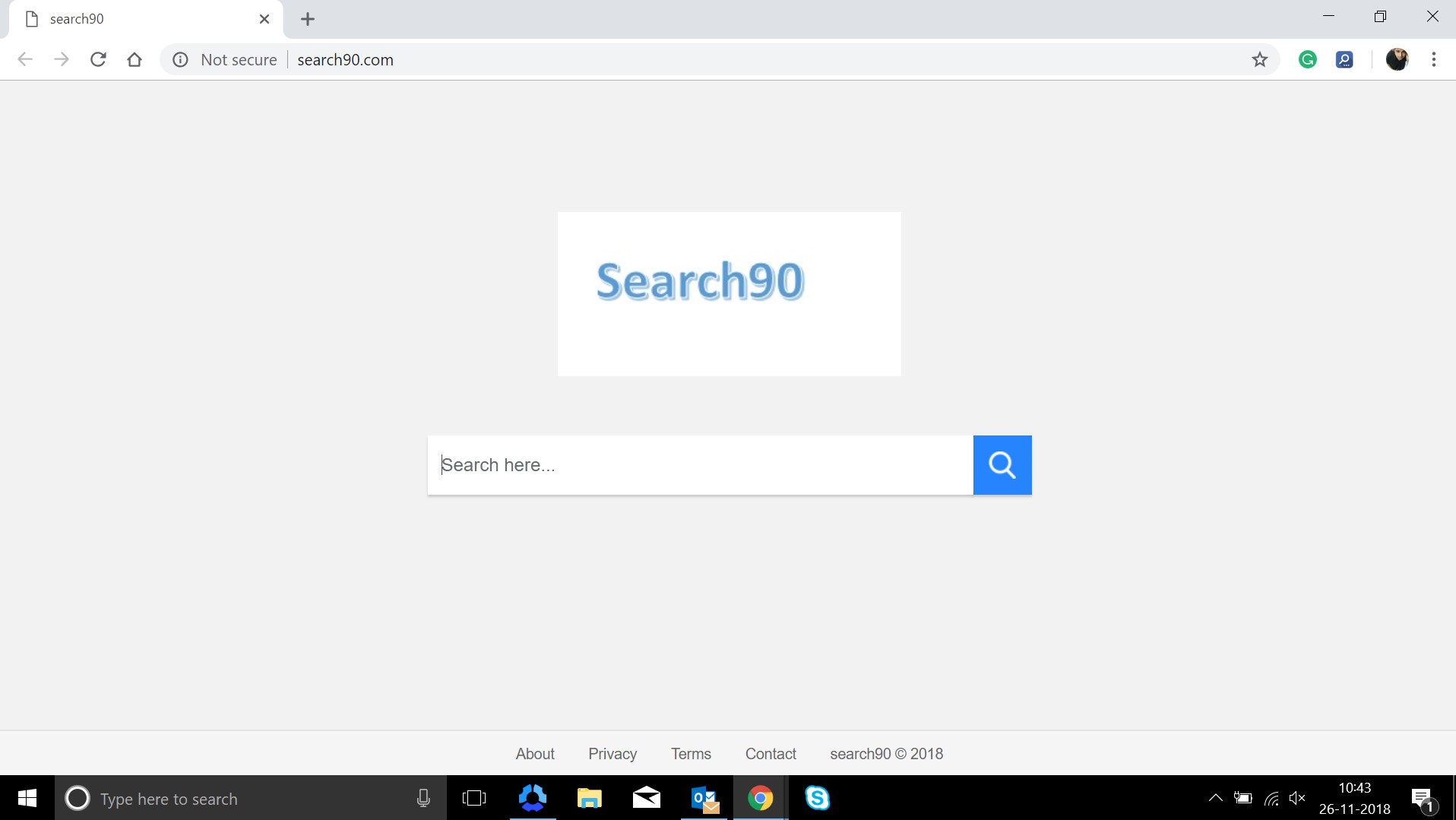Image resolution: width=1456 pixels, height=820 pixels.
Task: Click the Grammarly extension icon
Action: point(1307,59)
